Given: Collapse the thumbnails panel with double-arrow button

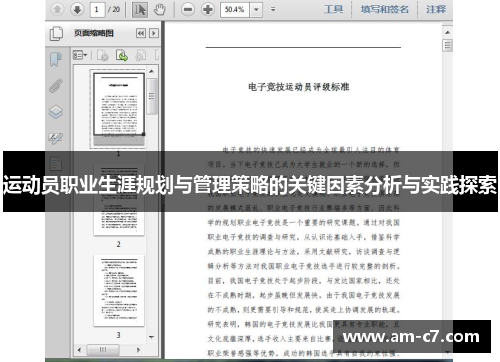Looking at the screenshot, I should [141, 33].
